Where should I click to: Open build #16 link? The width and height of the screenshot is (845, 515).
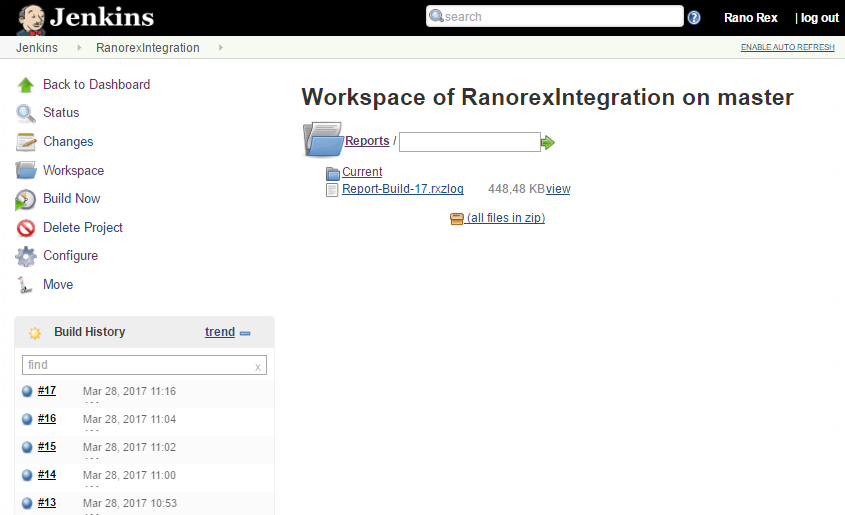pyautogui.click(x=47, y=419)
